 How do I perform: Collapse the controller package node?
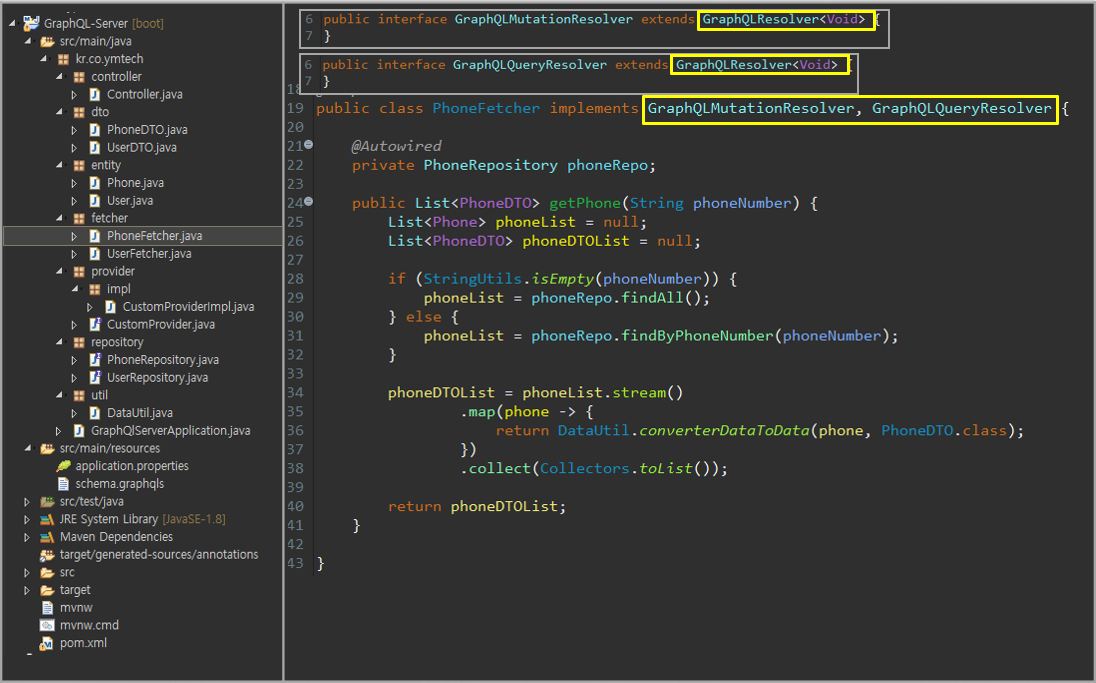tap(60, 77)
